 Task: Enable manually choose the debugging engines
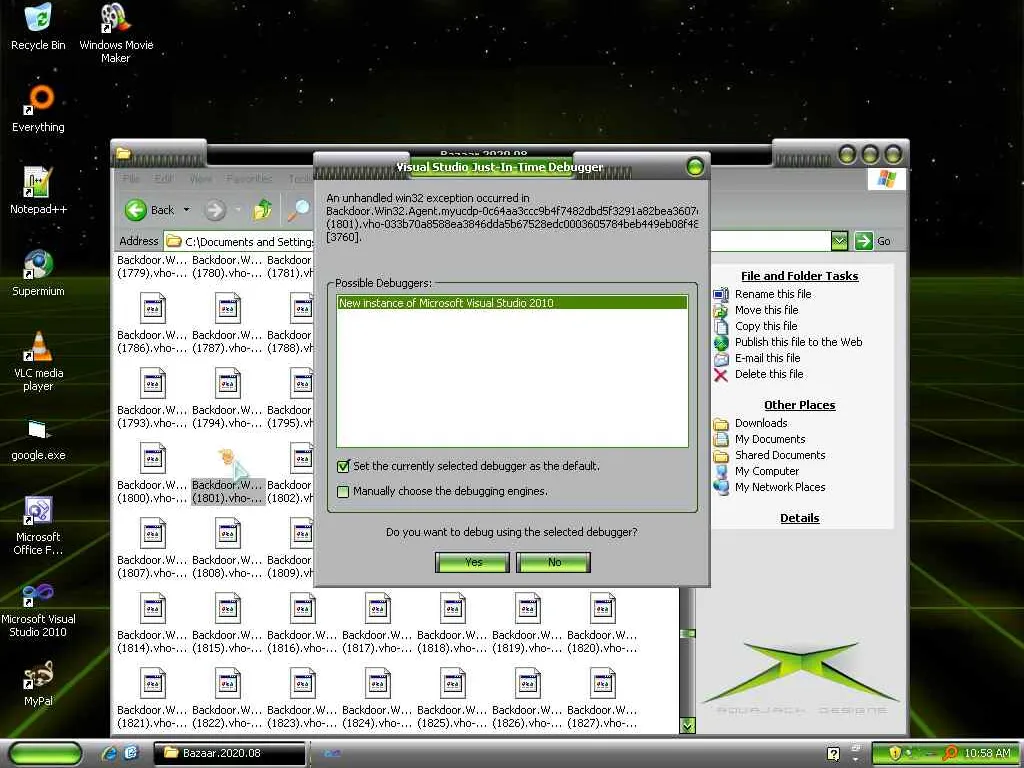[343, 491]
